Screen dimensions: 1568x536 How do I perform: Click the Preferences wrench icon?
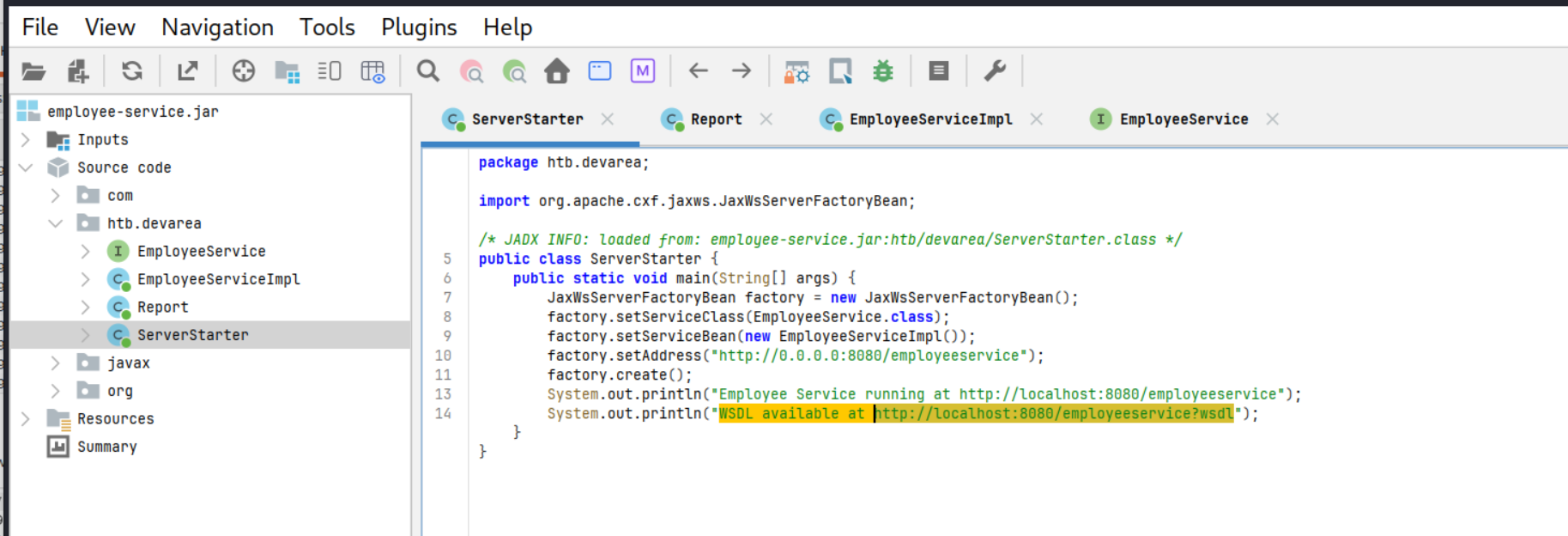click(995, 71)
